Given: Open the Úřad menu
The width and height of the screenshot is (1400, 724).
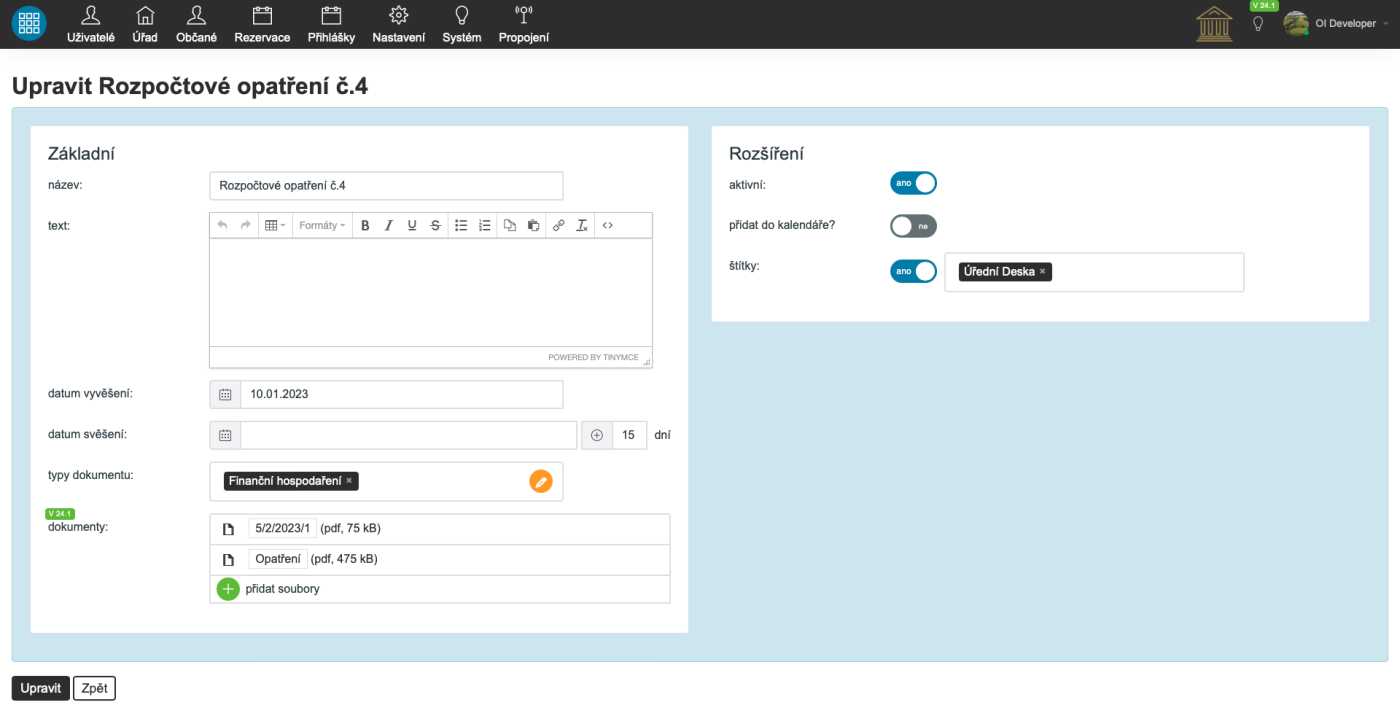Looking at the screenshot, I should pos(145,24).
